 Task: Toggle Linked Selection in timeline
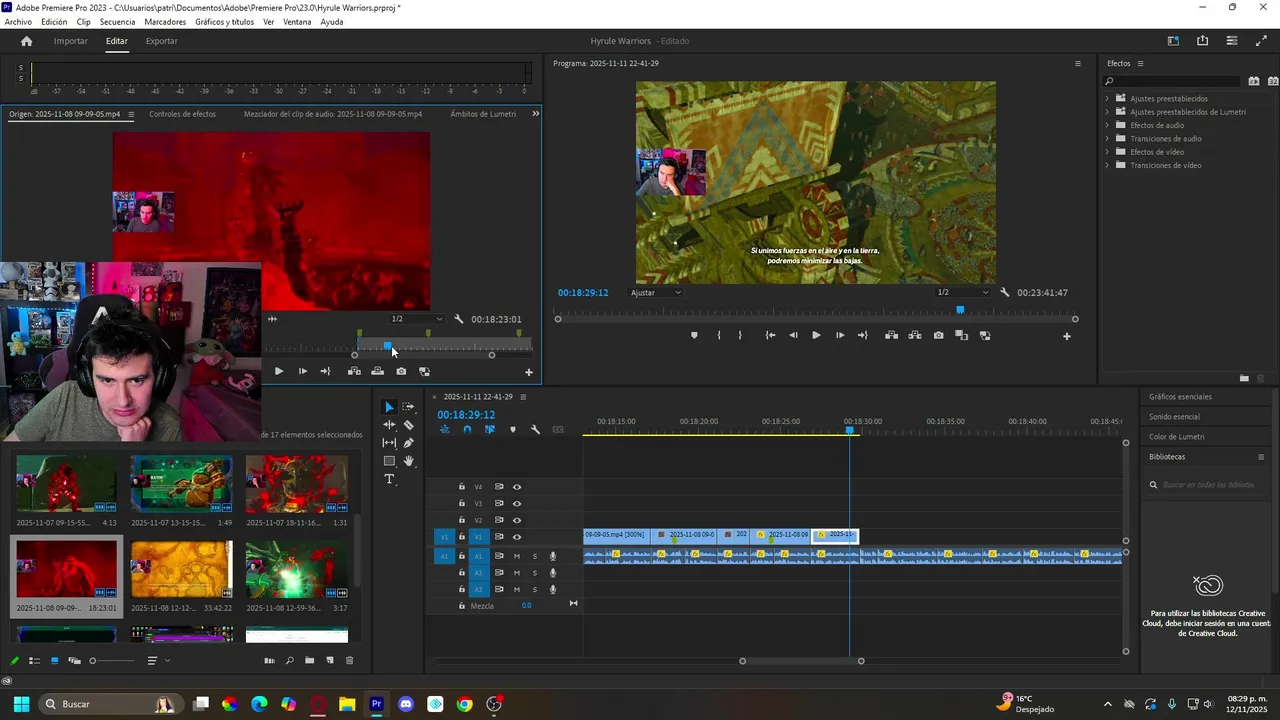pyautogui.click(x=490, y=430)
